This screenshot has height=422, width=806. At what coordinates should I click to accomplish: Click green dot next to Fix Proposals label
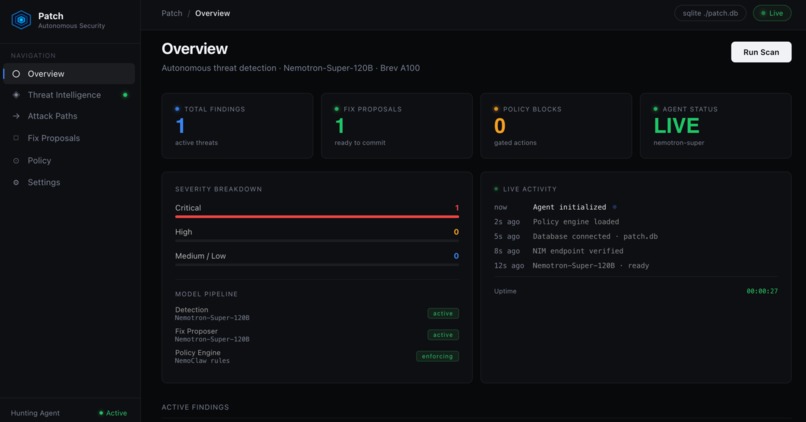click(x=337, y=109)
